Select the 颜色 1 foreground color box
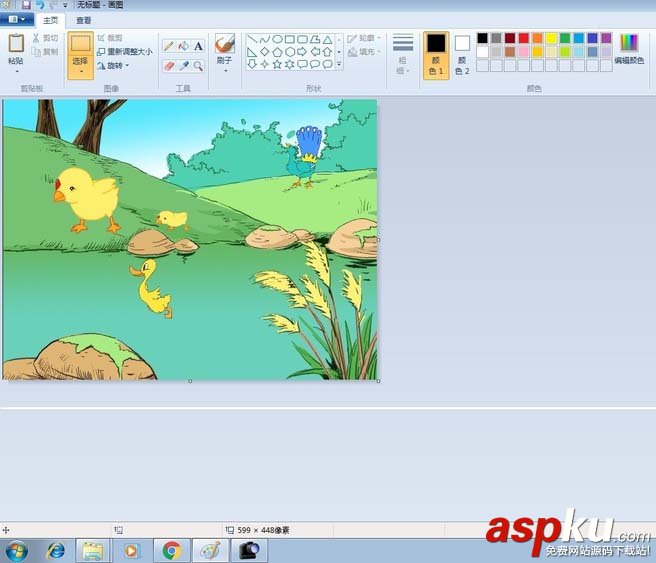 pyautogui.click(x=436, y=55)
